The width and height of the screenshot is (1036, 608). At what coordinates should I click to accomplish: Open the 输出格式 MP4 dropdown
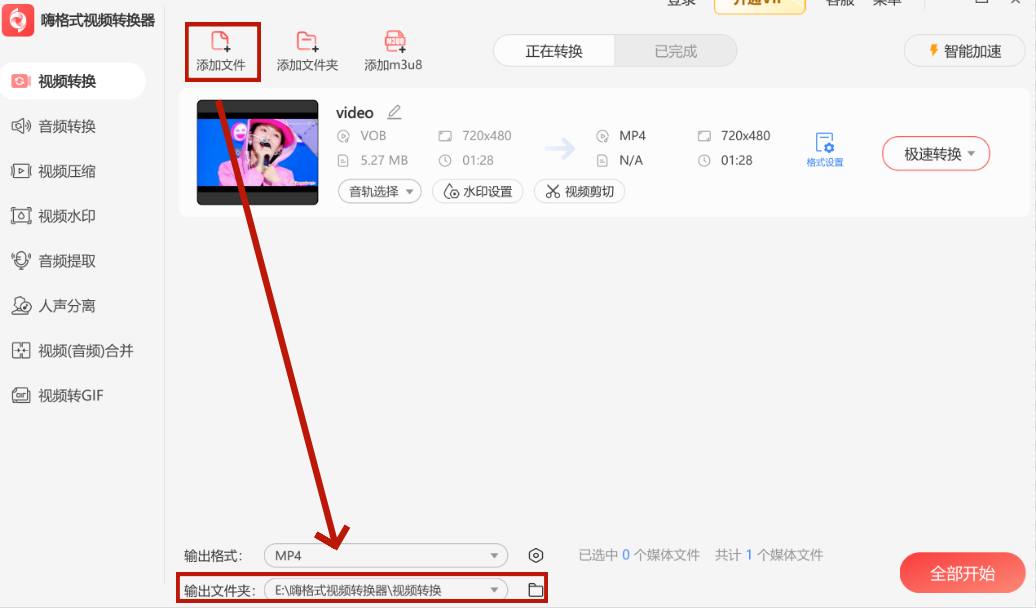pyautogui.click(x=385, y=555)
